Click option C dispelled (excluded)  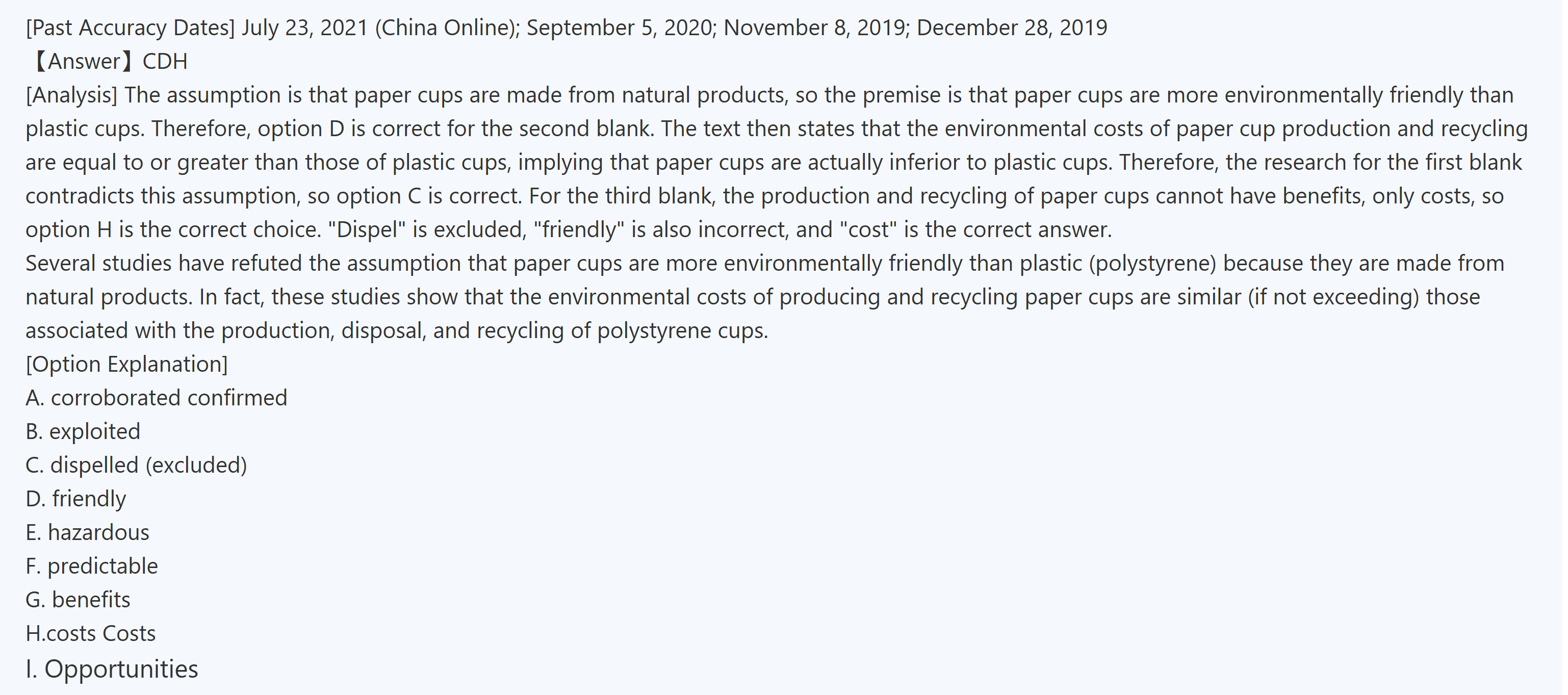coord(136,466)
